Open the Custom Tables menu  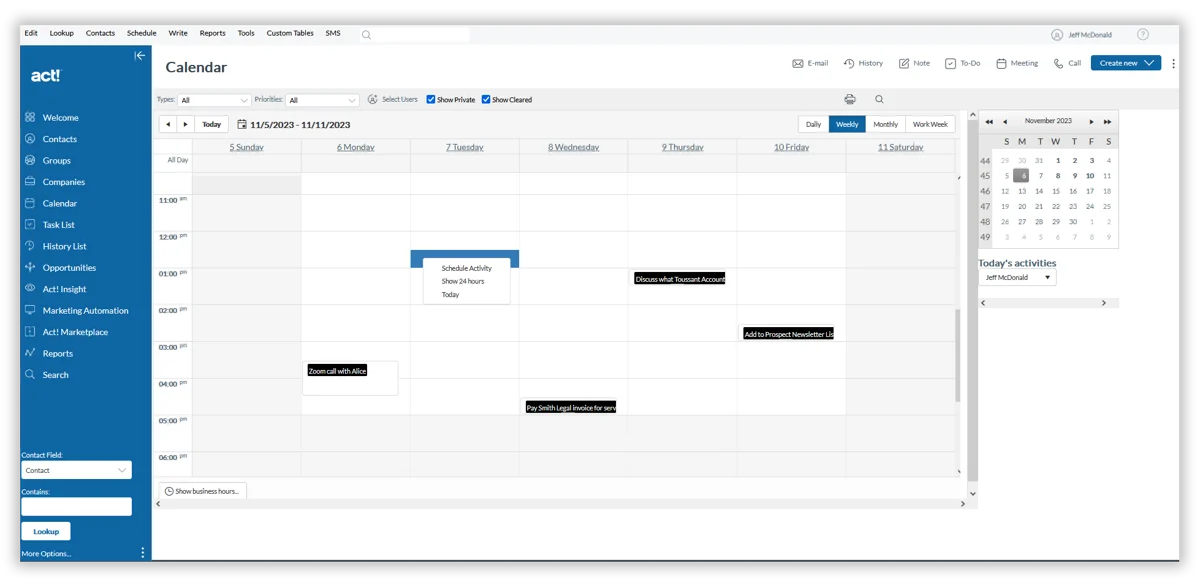tap(290, 33)
